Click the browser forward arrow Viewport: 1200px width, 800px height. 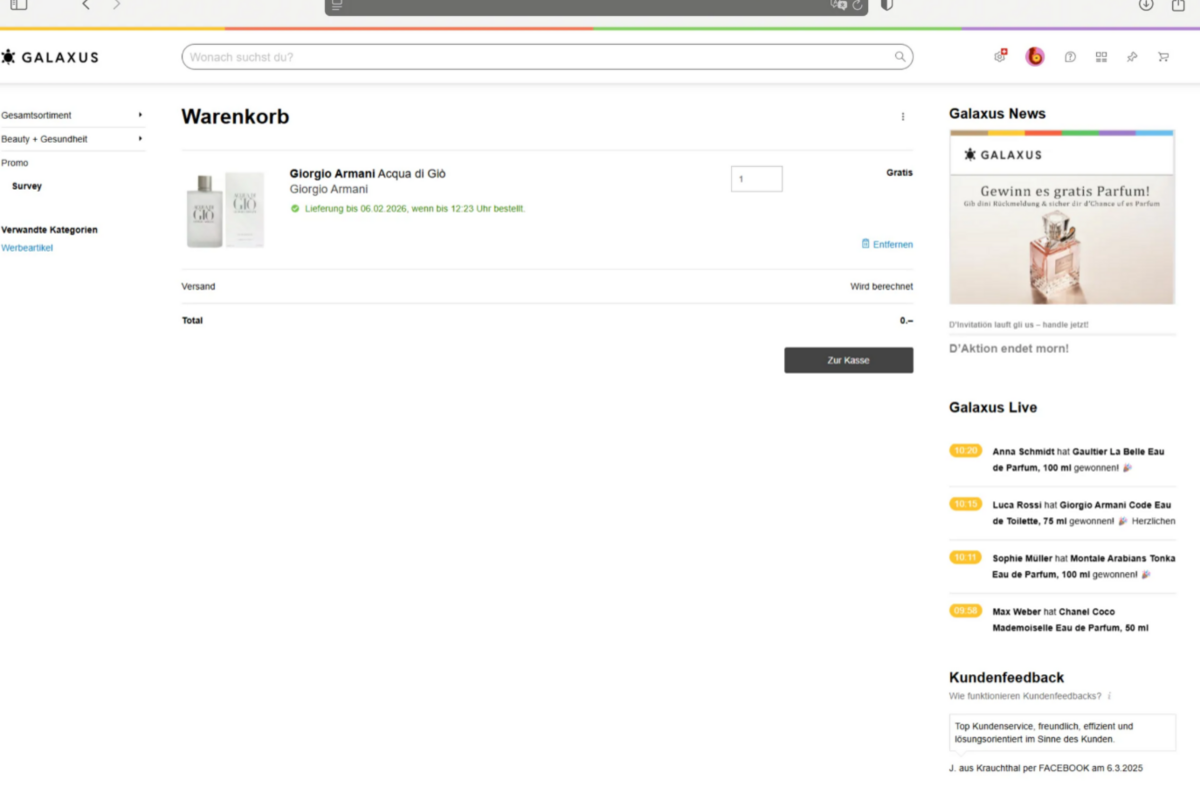pos(116,5)
